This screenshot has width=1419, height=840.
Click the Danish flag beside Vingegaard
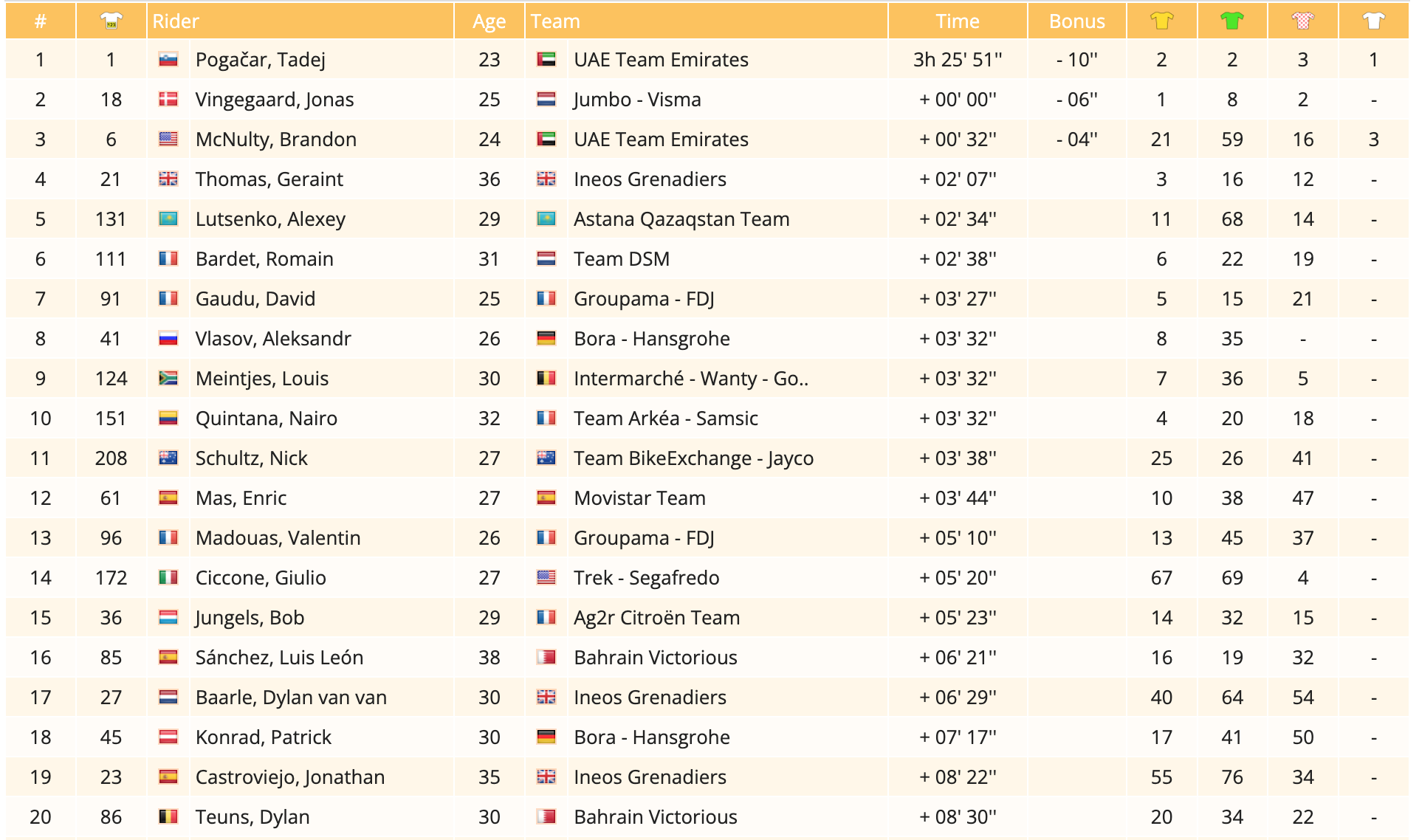point(168,100)
